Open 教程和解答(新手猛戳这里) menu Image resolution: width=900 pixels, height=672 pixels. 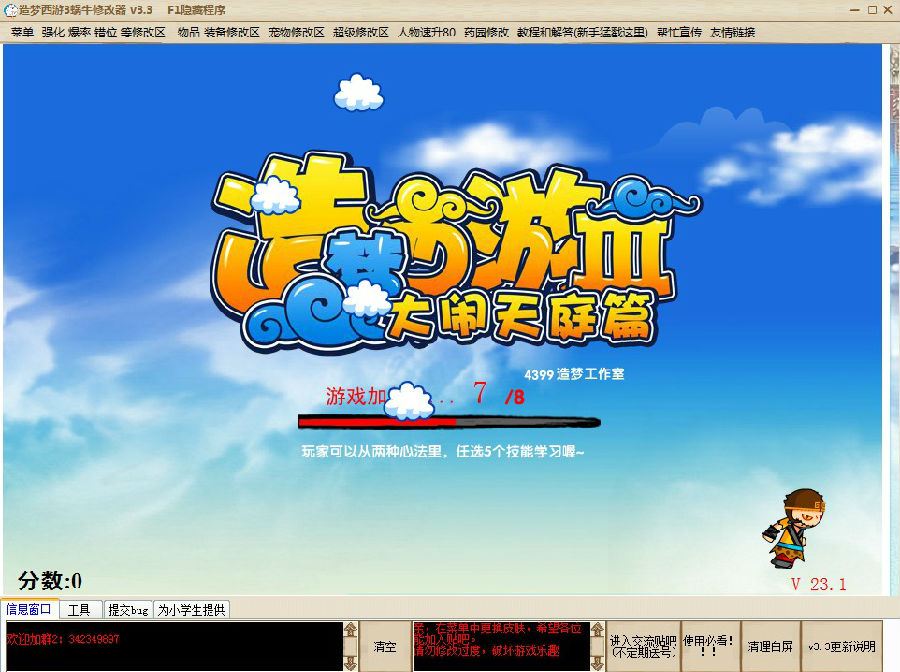(x=582, y=32)
